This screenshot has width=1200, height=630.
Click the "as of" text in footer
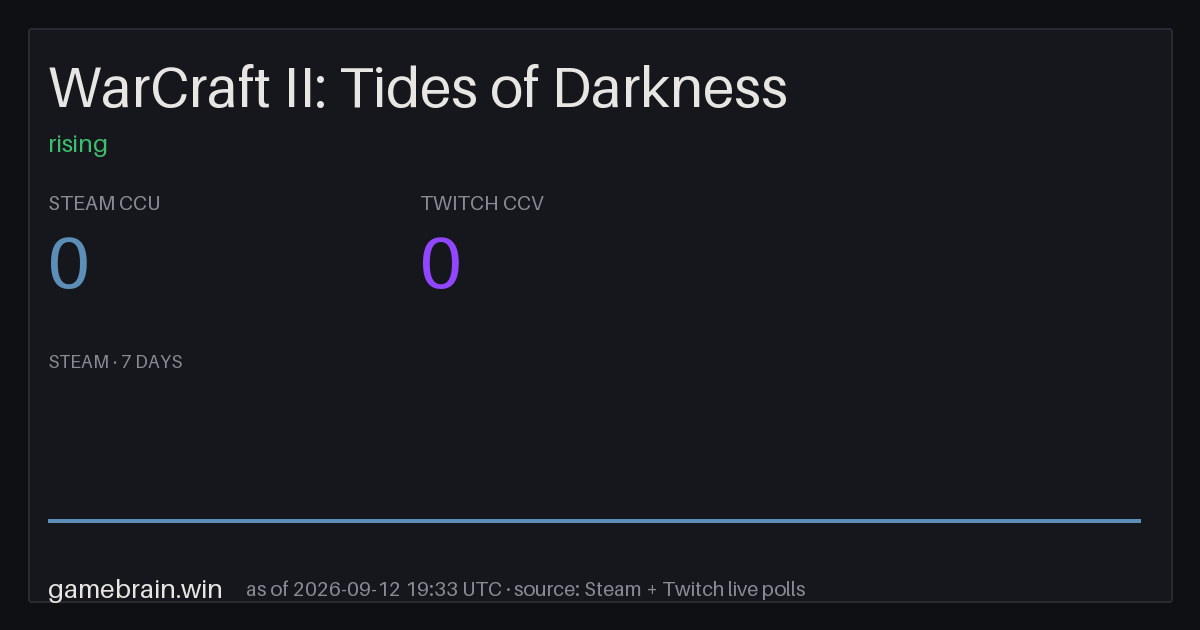[x=268, y=589]
